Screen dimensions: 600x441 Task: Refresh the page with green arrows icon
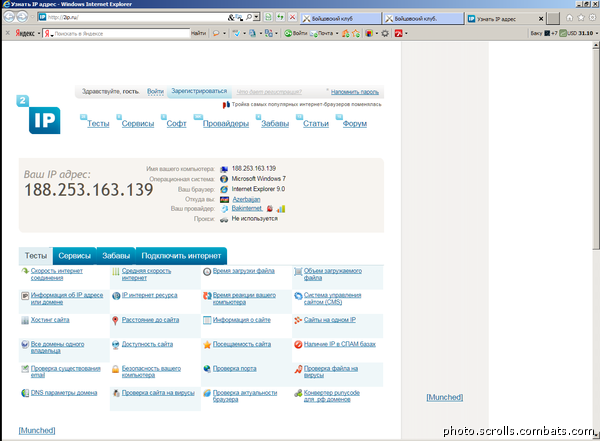click(280, 17)
